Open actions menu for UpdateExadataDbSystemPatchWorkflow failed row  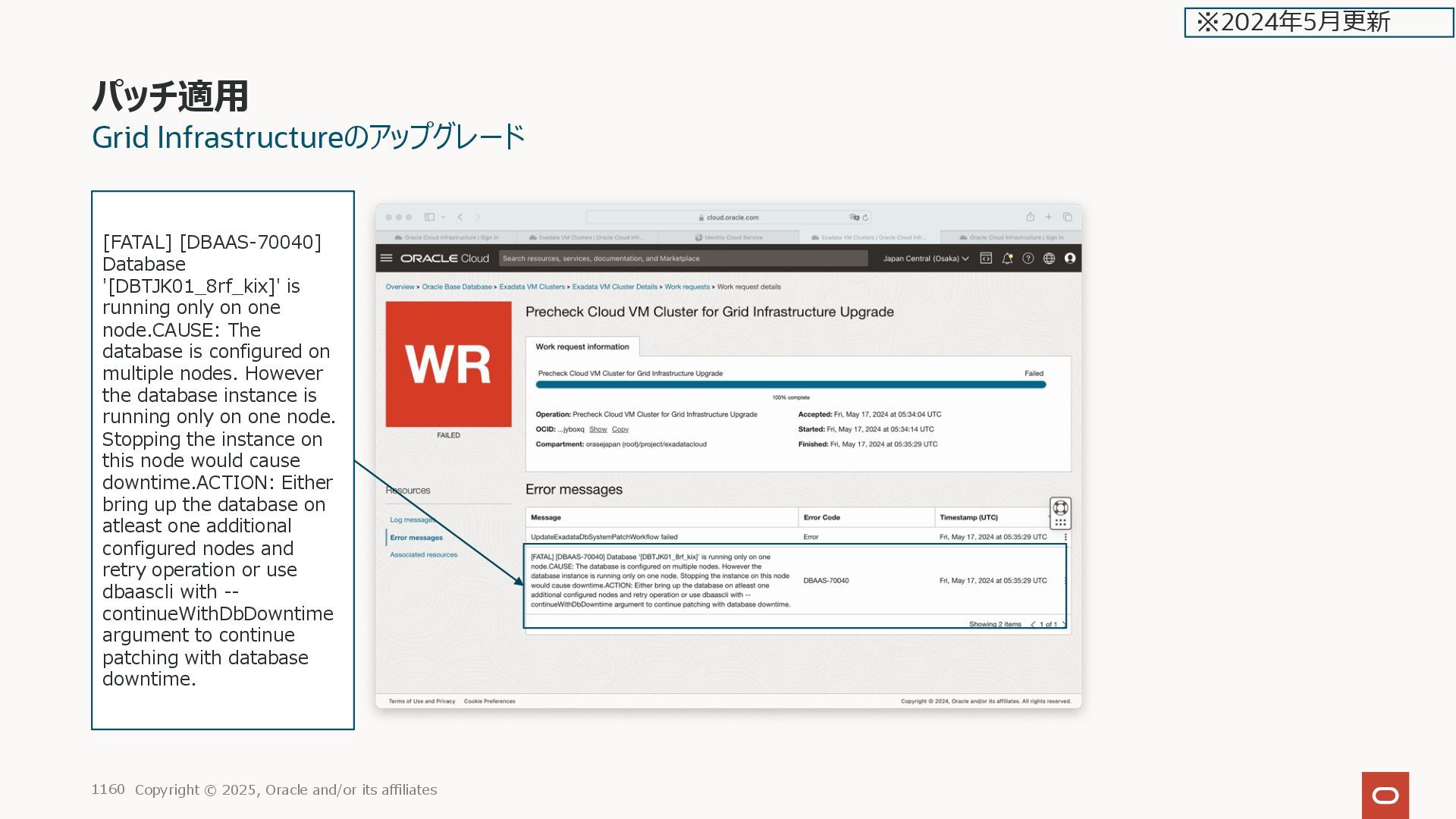coord(1065,537)
